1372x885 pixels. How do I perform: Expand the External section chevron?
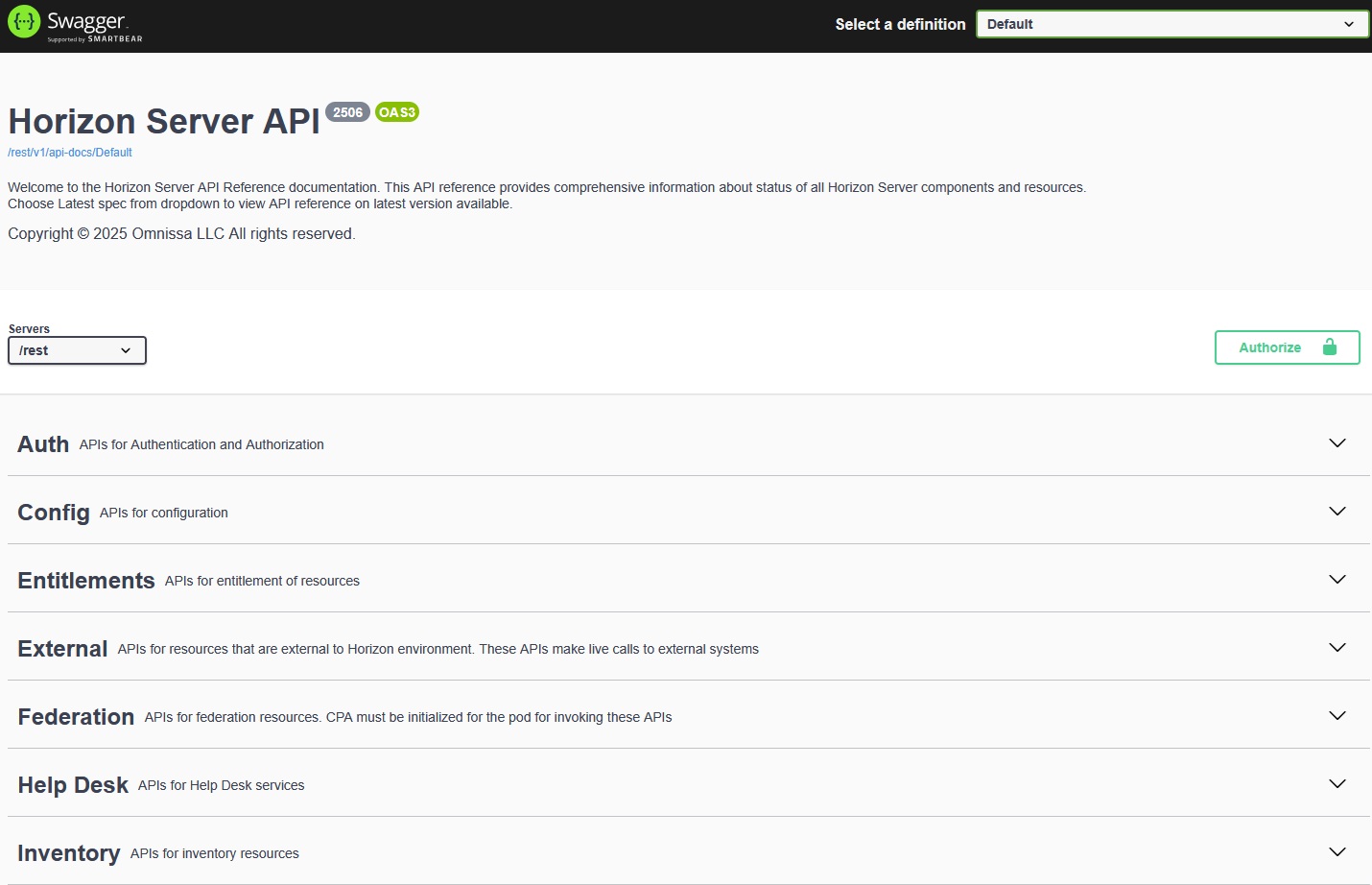pyautogui.click(x=1337, y=647)
